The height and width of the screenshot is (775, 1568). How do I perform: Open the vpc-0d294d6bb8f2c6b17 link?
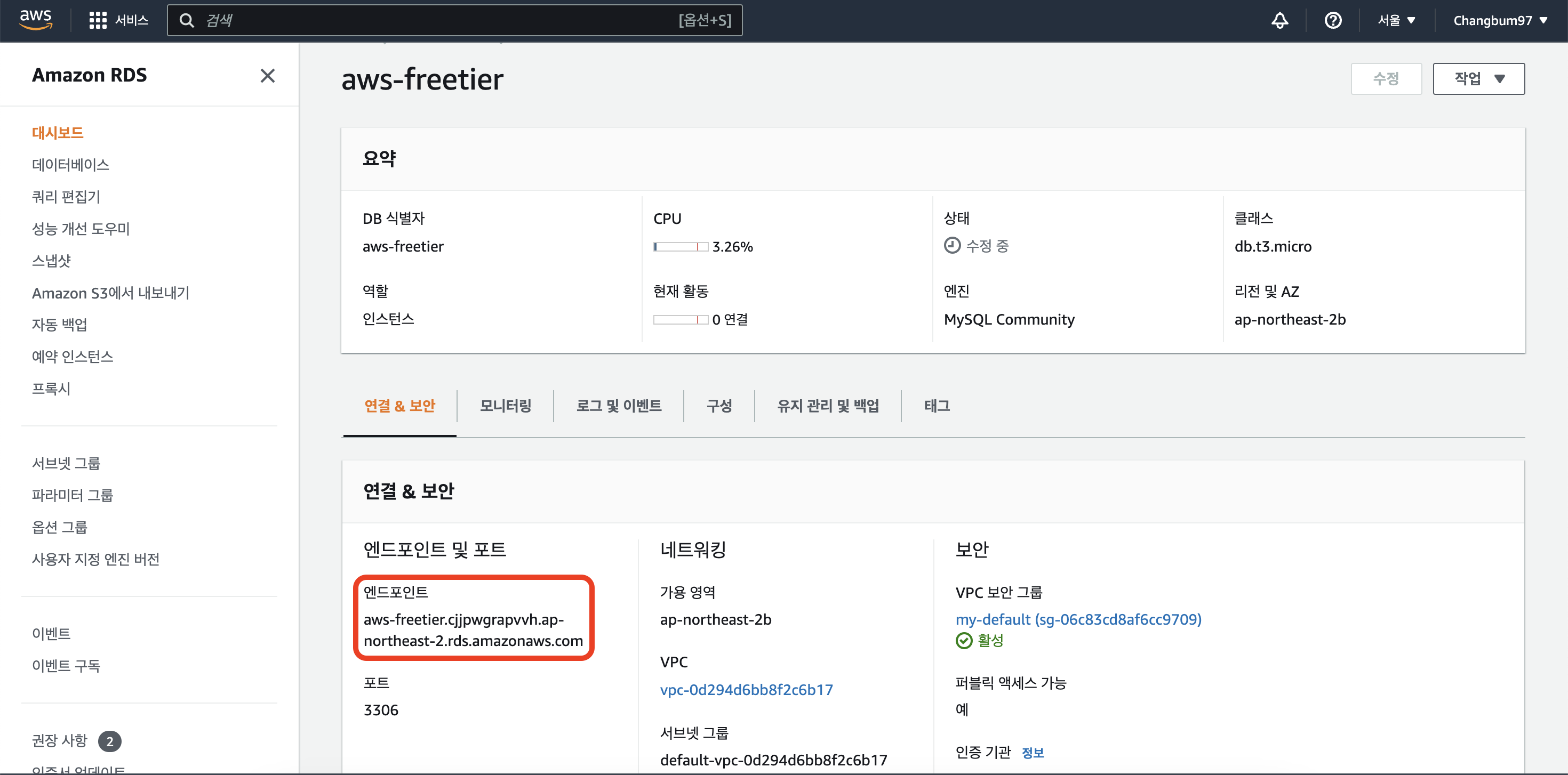click(x=746, y=689)
